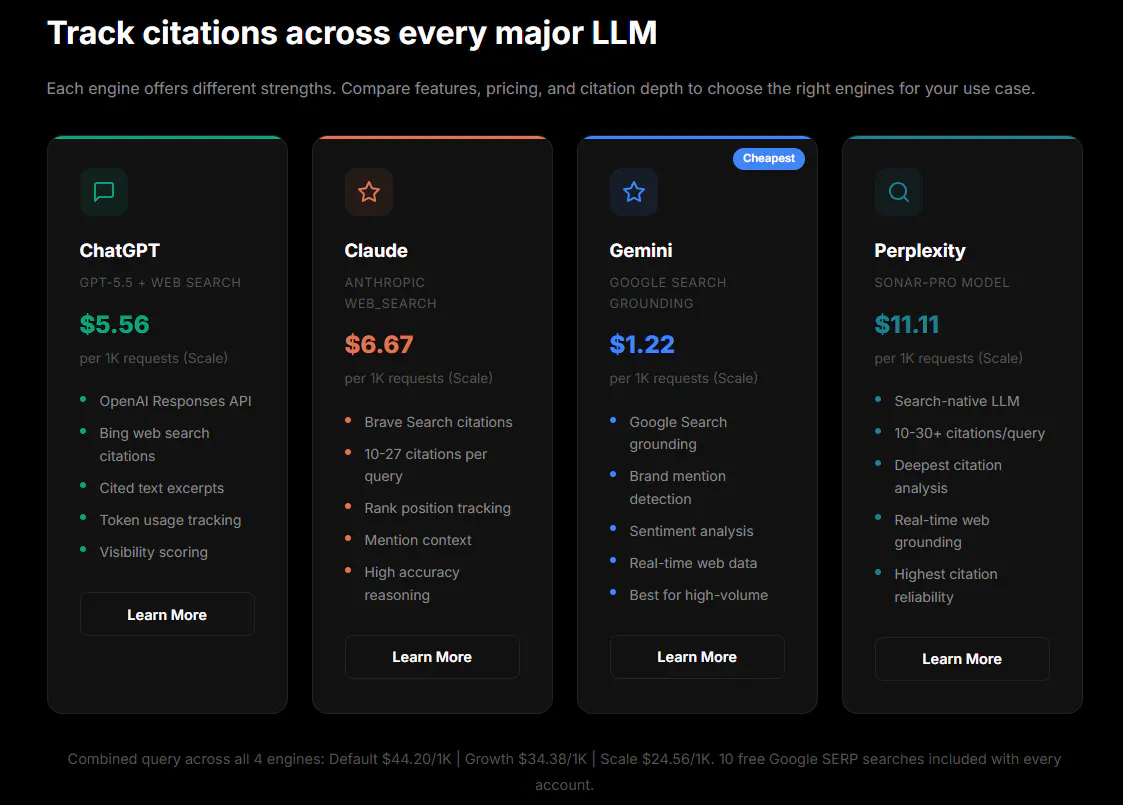This screenshot has width=1123, height=805.
Task: Open Learn More for Perplexity
Action: point(962,659)
